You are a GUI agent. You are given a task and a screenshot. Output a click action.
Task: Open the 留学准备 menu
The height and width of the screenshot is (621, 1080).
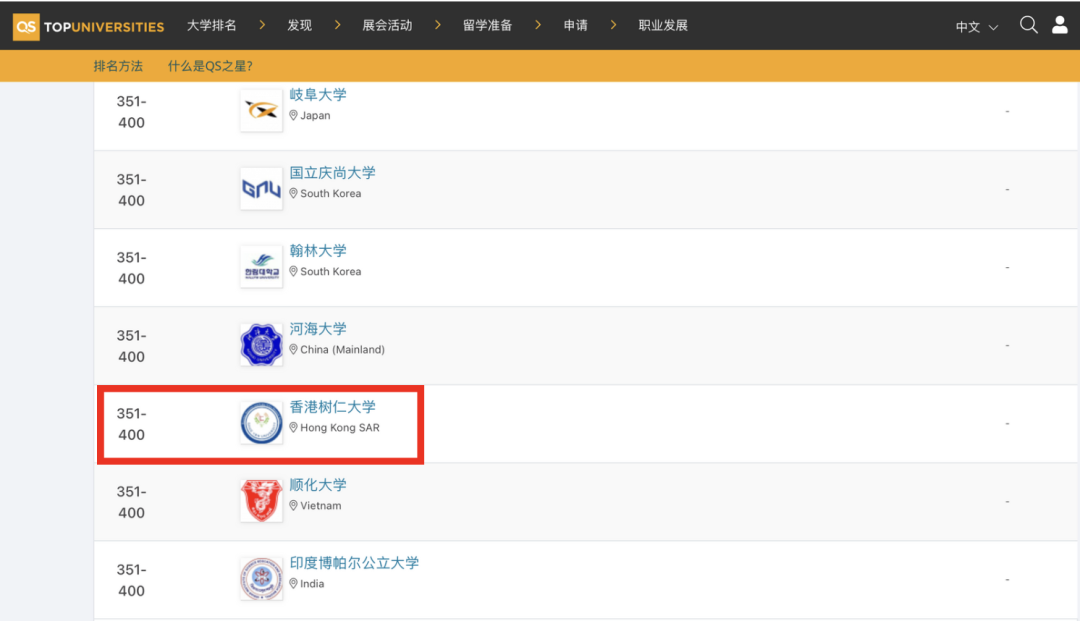pos(488,25)
